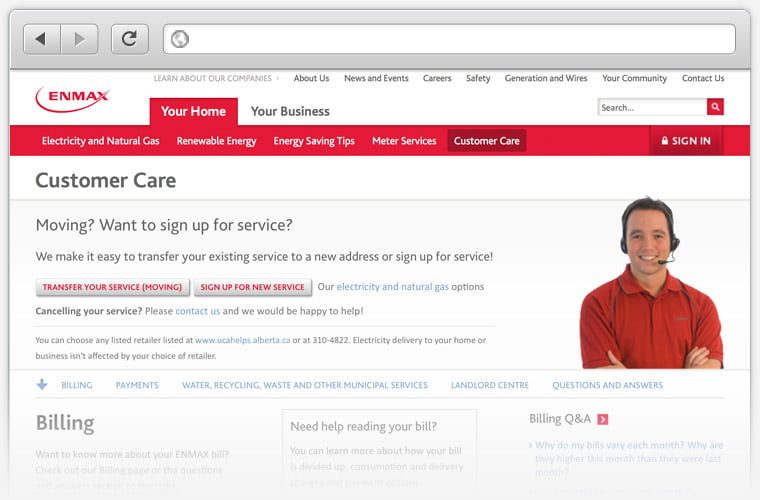Click the Search input field
The image size is (760, 500).
click(652, 107)
